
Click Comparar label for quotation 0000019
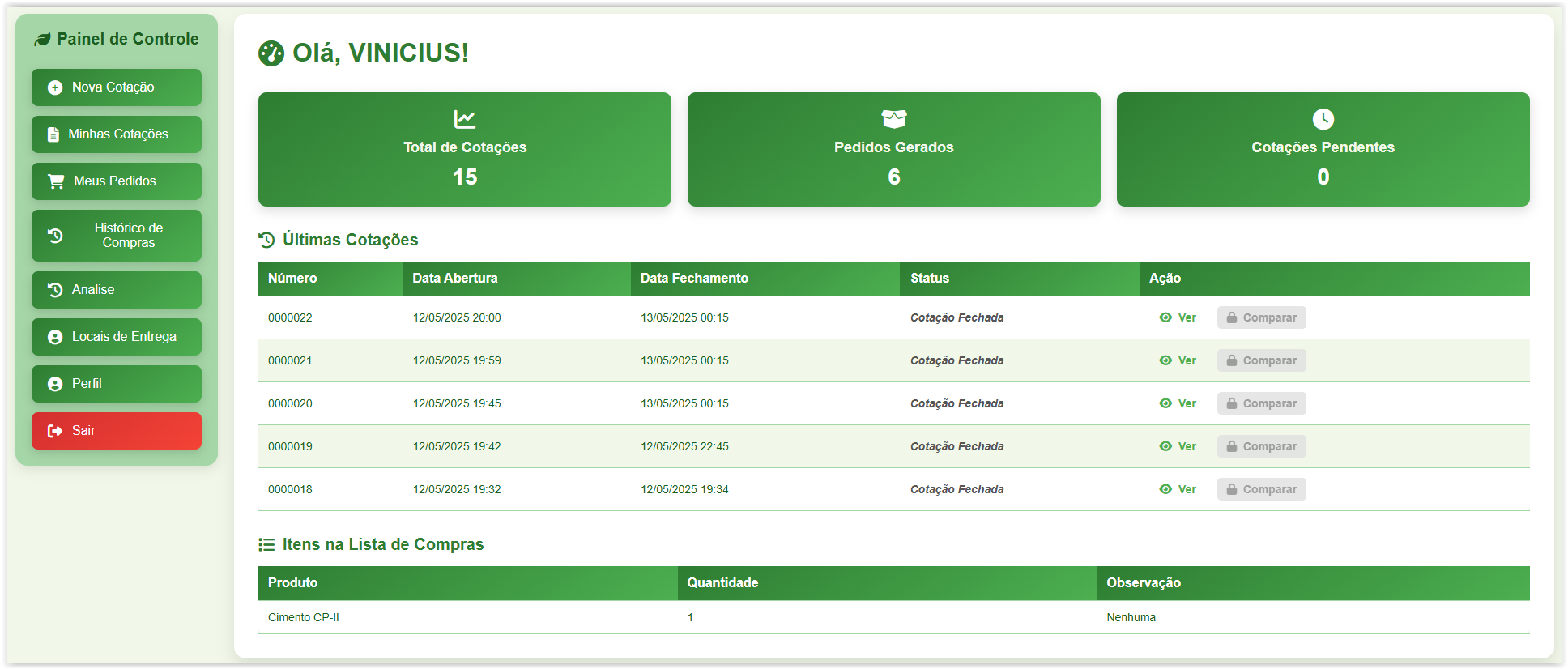(x=1270, y=447)
